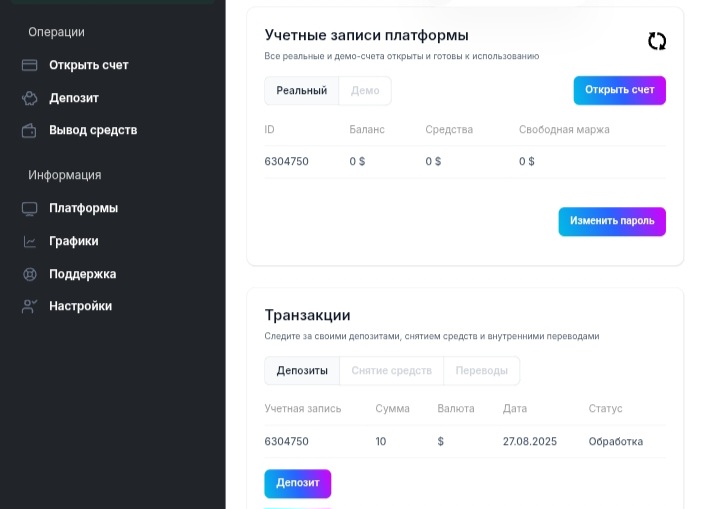Select the Депозиты transactions tab

point(302,371)
